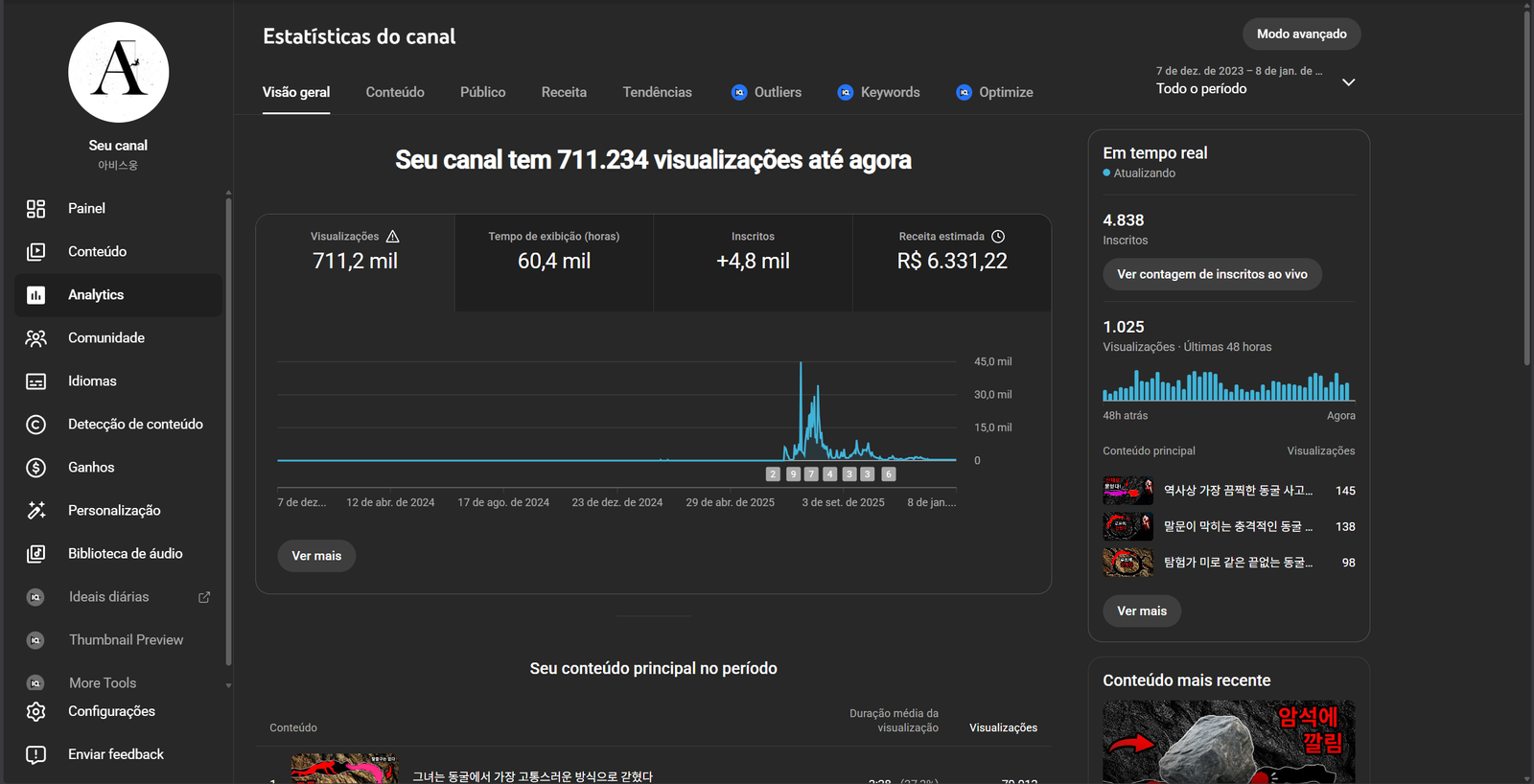Click the channel avatar with the letter A
Screen dimensions: 1534x784
[x=119, y=72]
